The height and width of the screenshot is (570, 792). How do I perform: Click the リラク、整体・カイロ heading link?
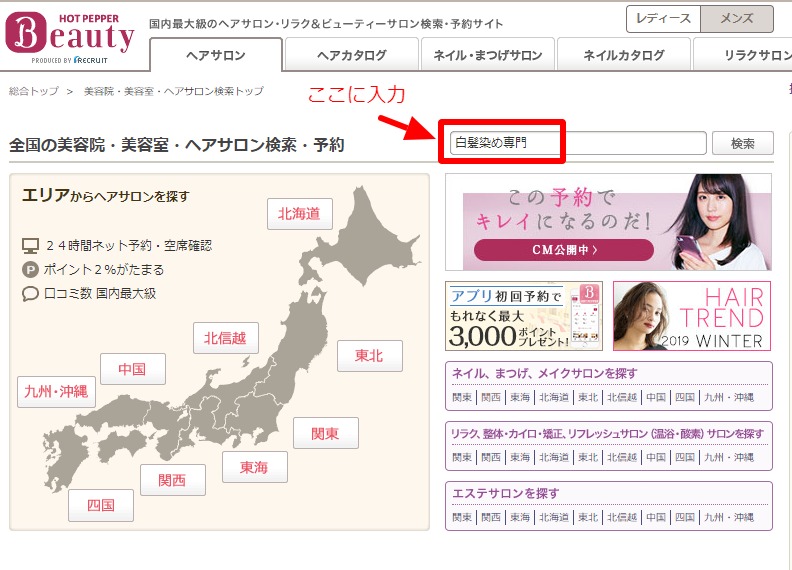click(x=607, y=434)
